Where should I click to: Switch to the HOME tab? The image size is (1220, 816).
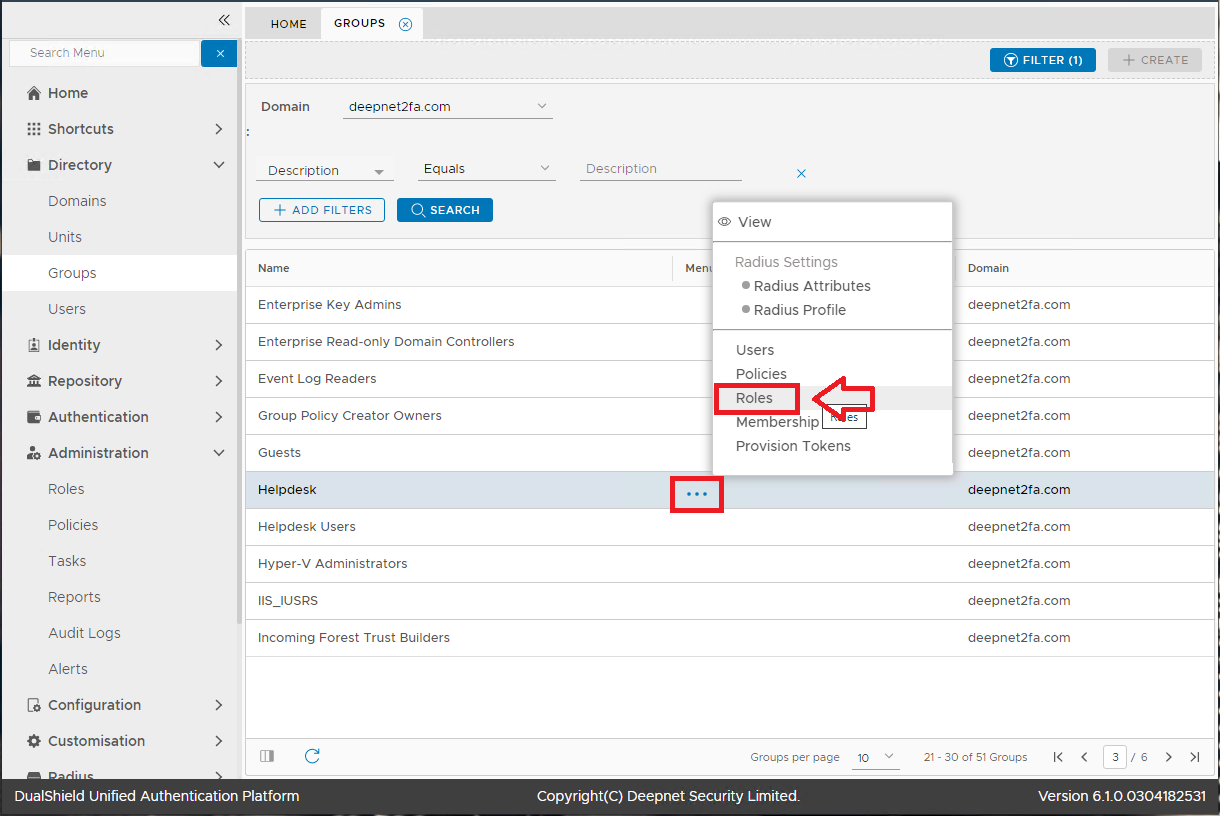point(288,24)
